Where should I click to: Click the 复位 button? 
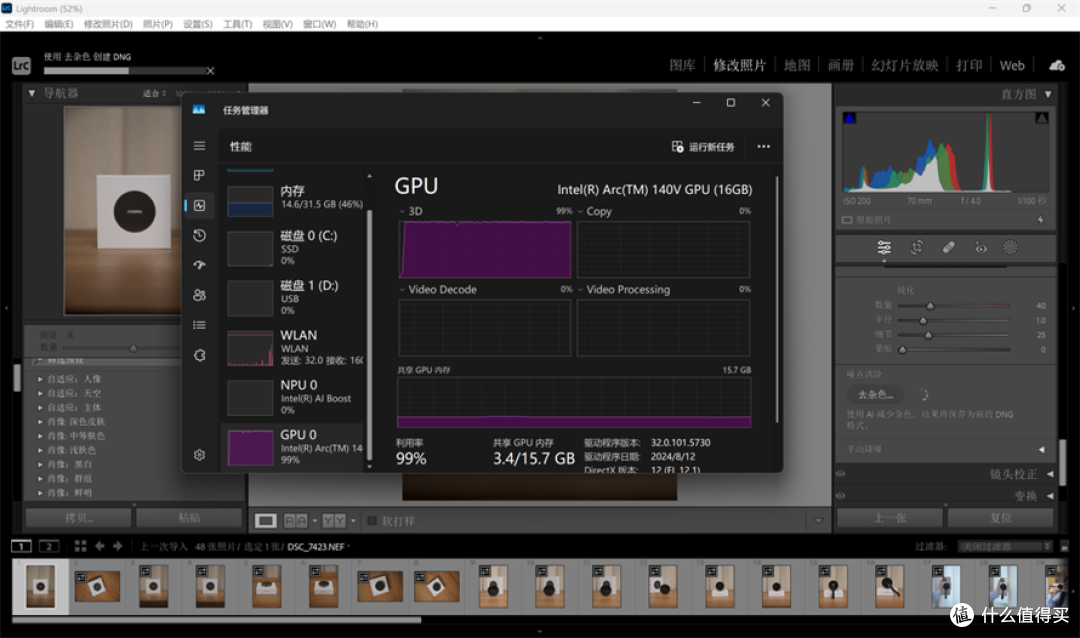1000,517
